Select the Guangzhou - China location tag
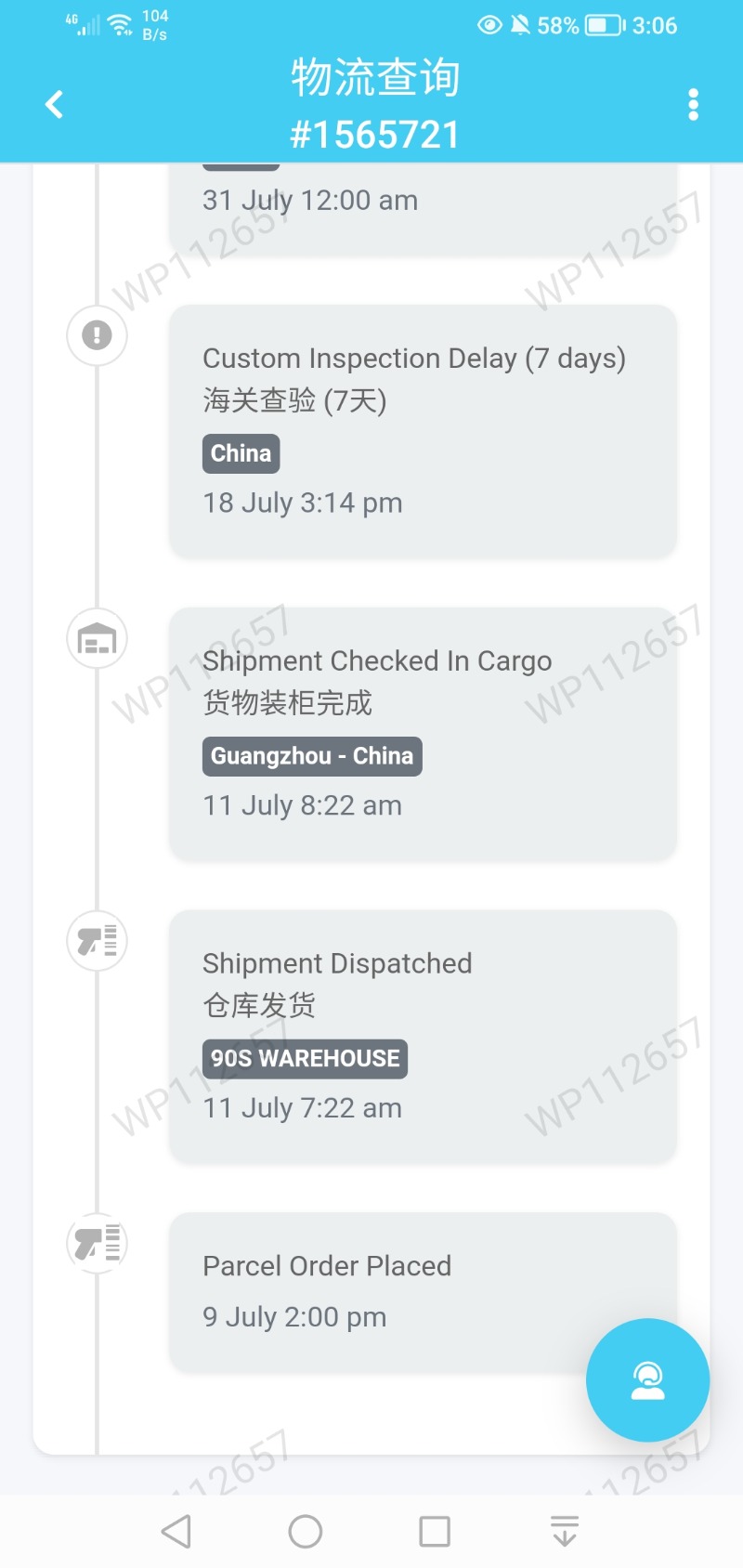This screenshot has height=1568, width=743. [x=312, y=756]
